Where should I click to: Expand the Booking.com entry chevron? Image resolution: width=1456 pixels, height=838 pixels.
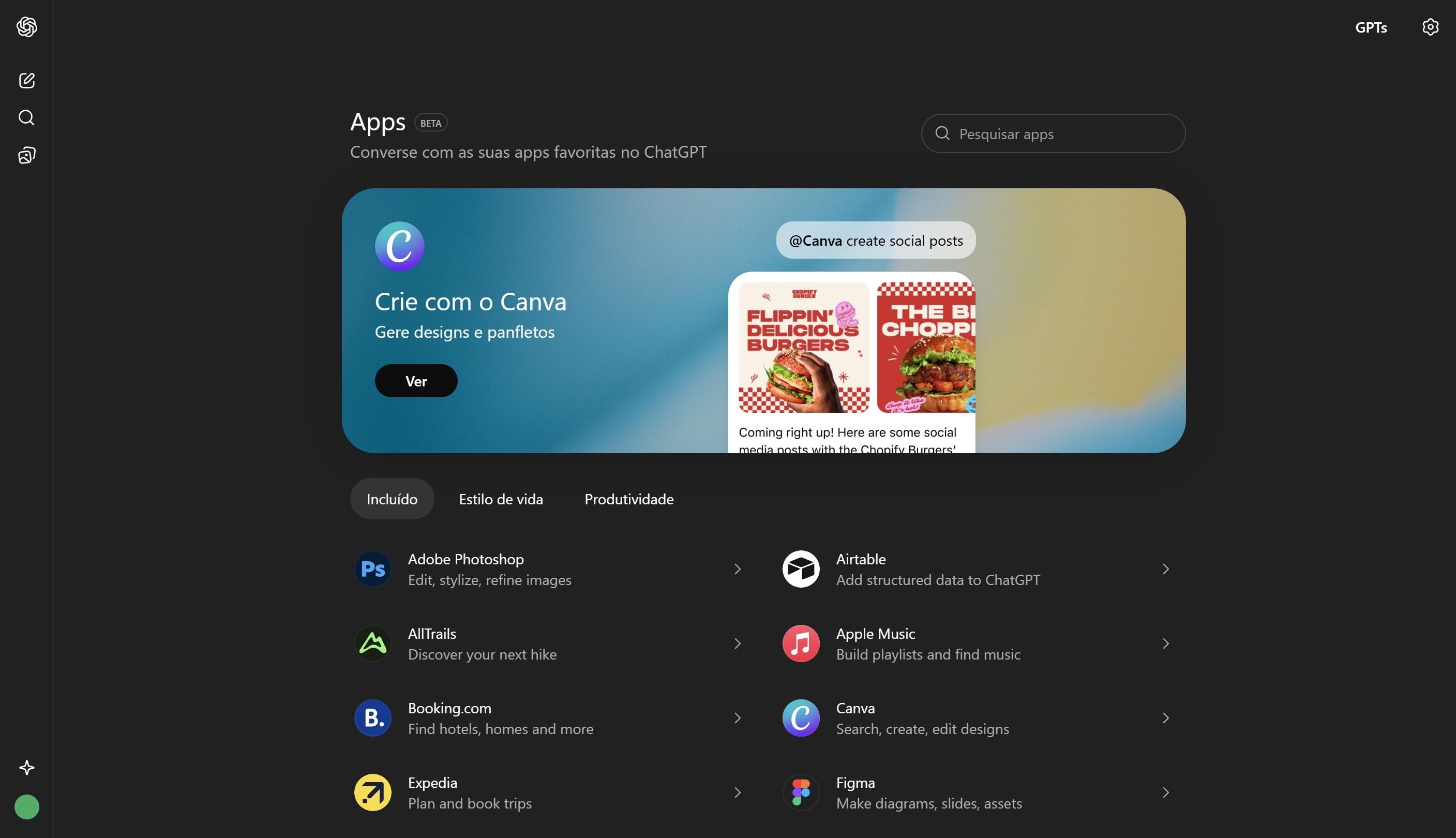(x=737, y=717)
